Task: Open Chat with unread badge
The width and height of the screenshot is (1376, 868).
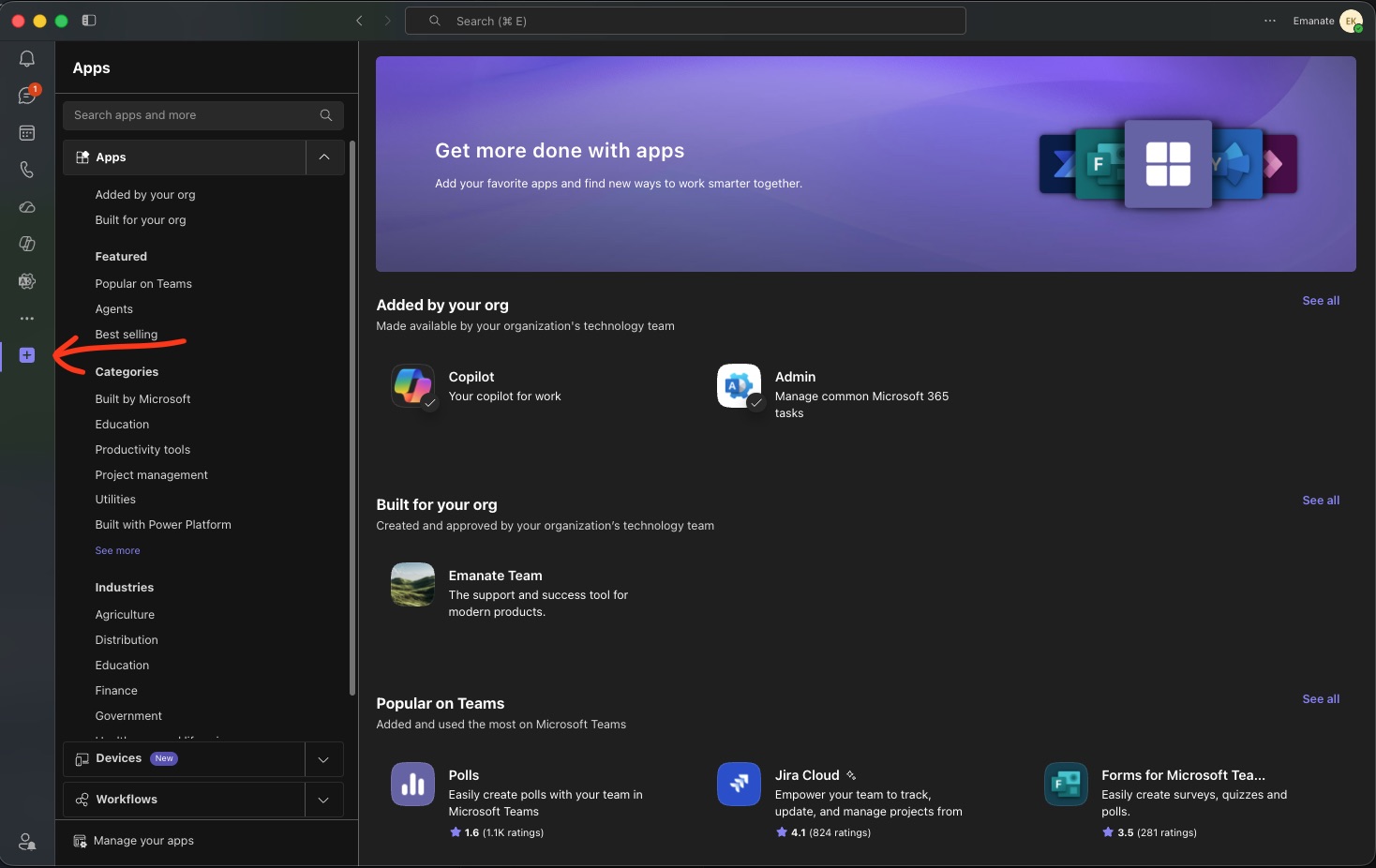Action: pyautogui.click(x=27, y=96)
